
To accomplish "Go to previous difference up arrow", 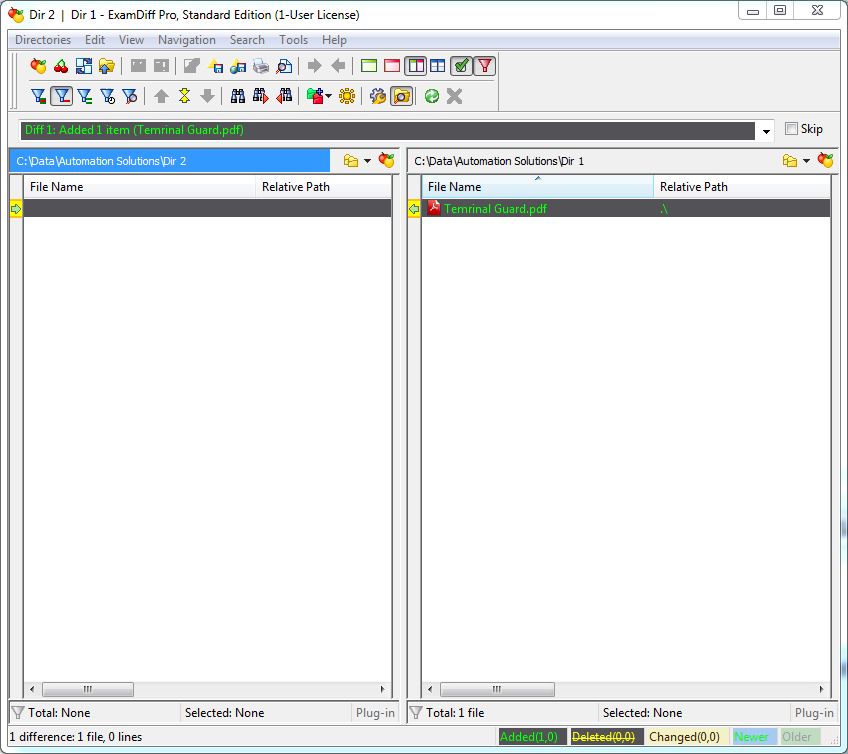I will [161, 96].
